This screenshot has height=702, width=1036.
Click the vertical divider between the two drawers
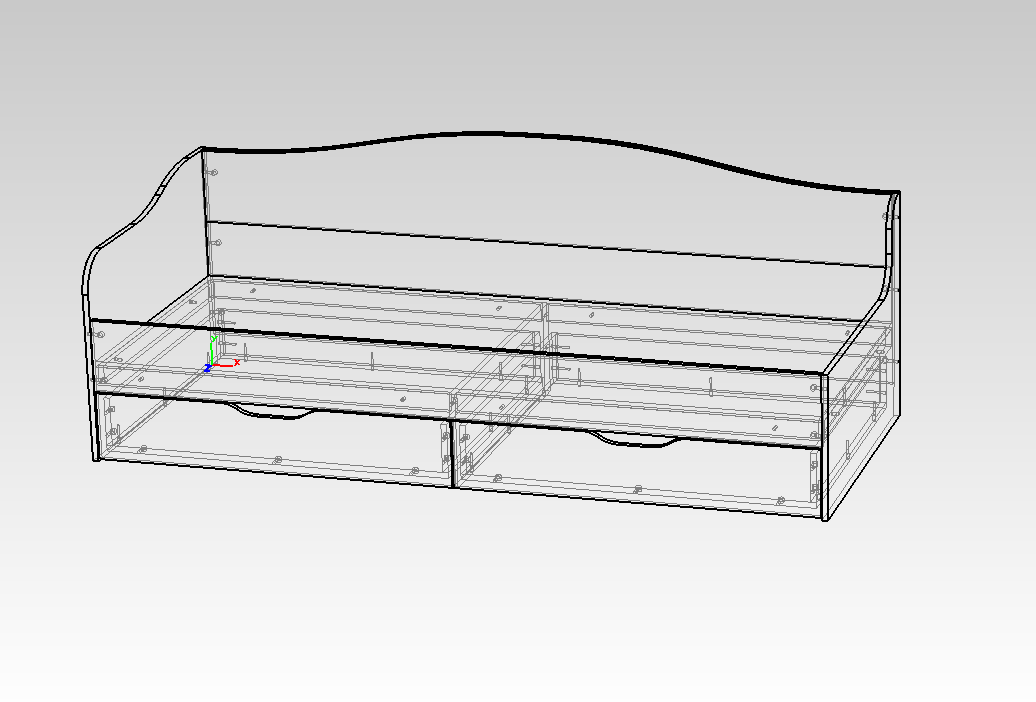tap(453, 455)
